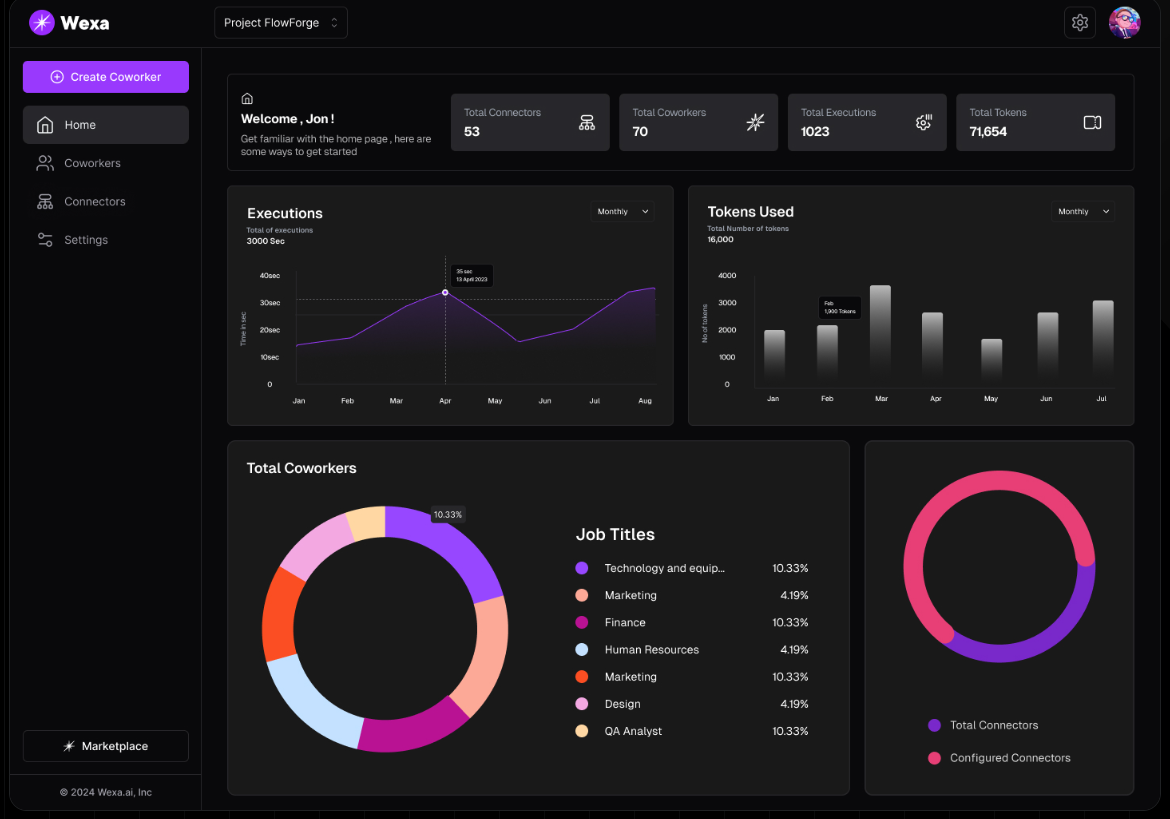Click the Feb bar in Tokens Used chart
This screenshot has height=819, width=1170.
pos(828,353)
